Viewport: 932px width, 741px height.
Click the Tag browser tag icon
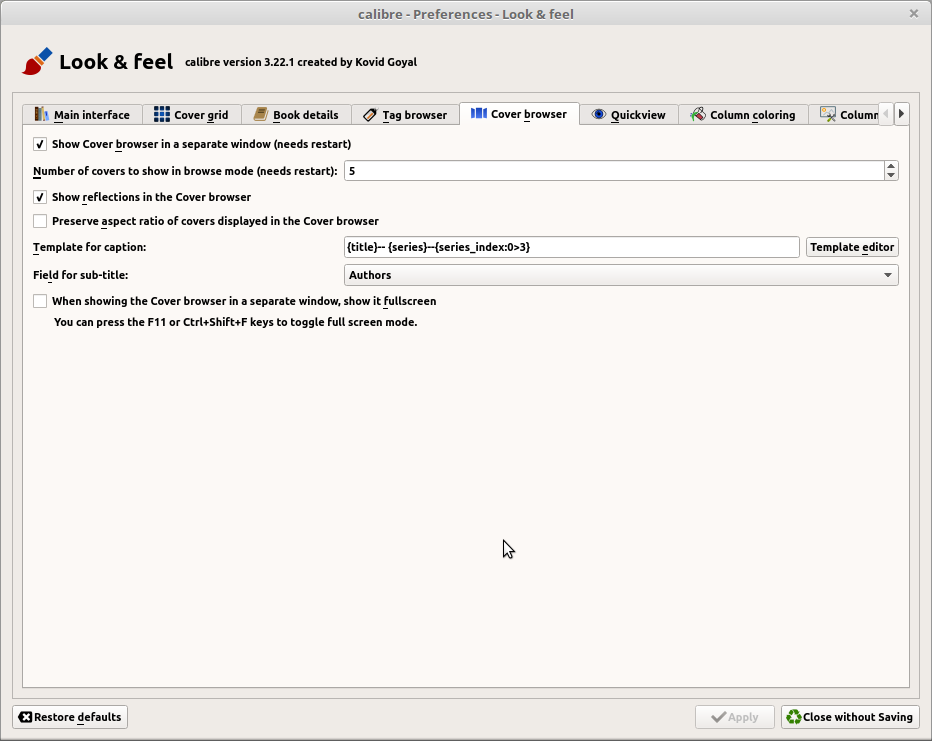370,115
